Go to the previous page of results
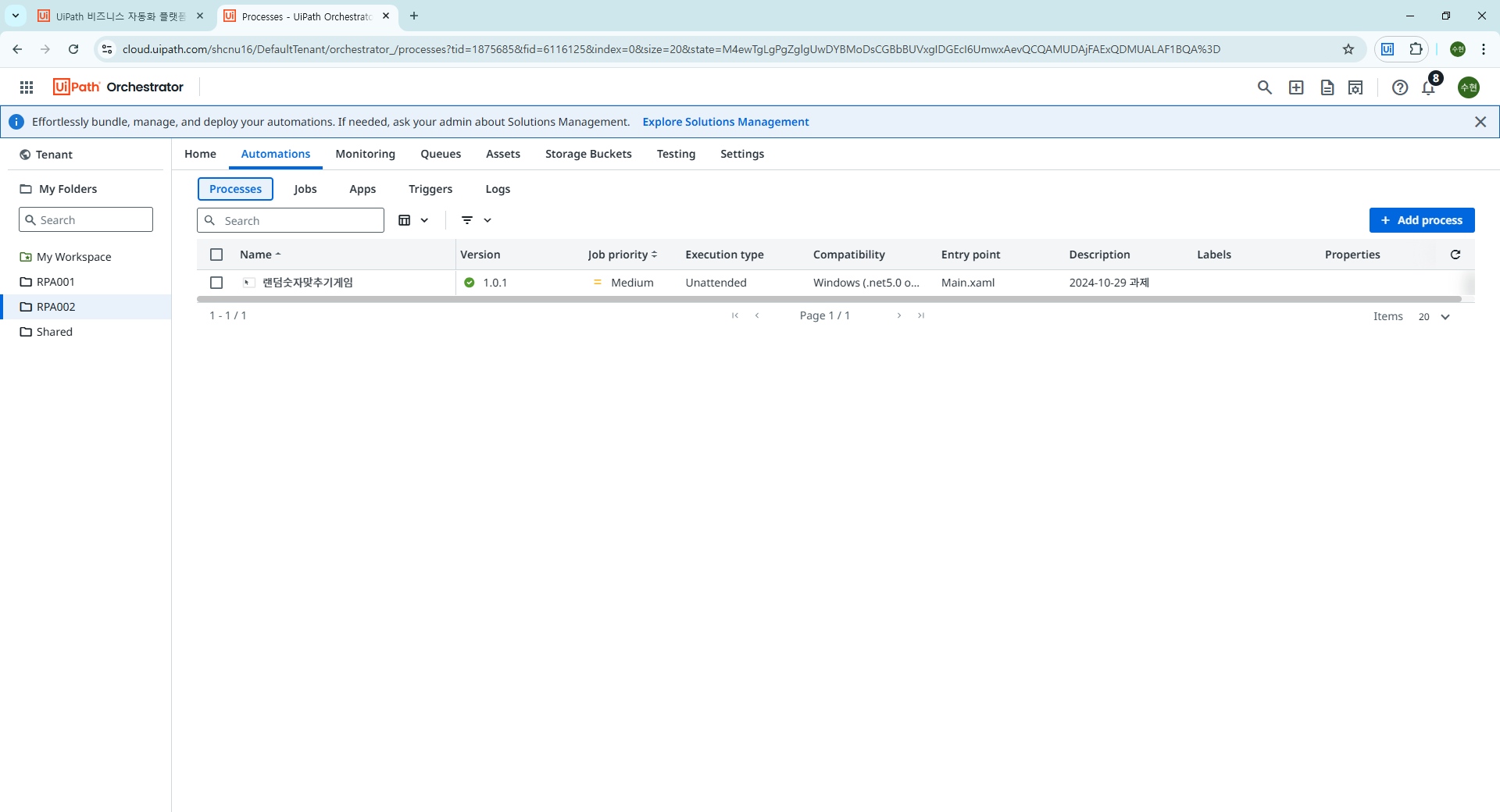The height and width of the screenshot is (812, 1500). (757, 315)
